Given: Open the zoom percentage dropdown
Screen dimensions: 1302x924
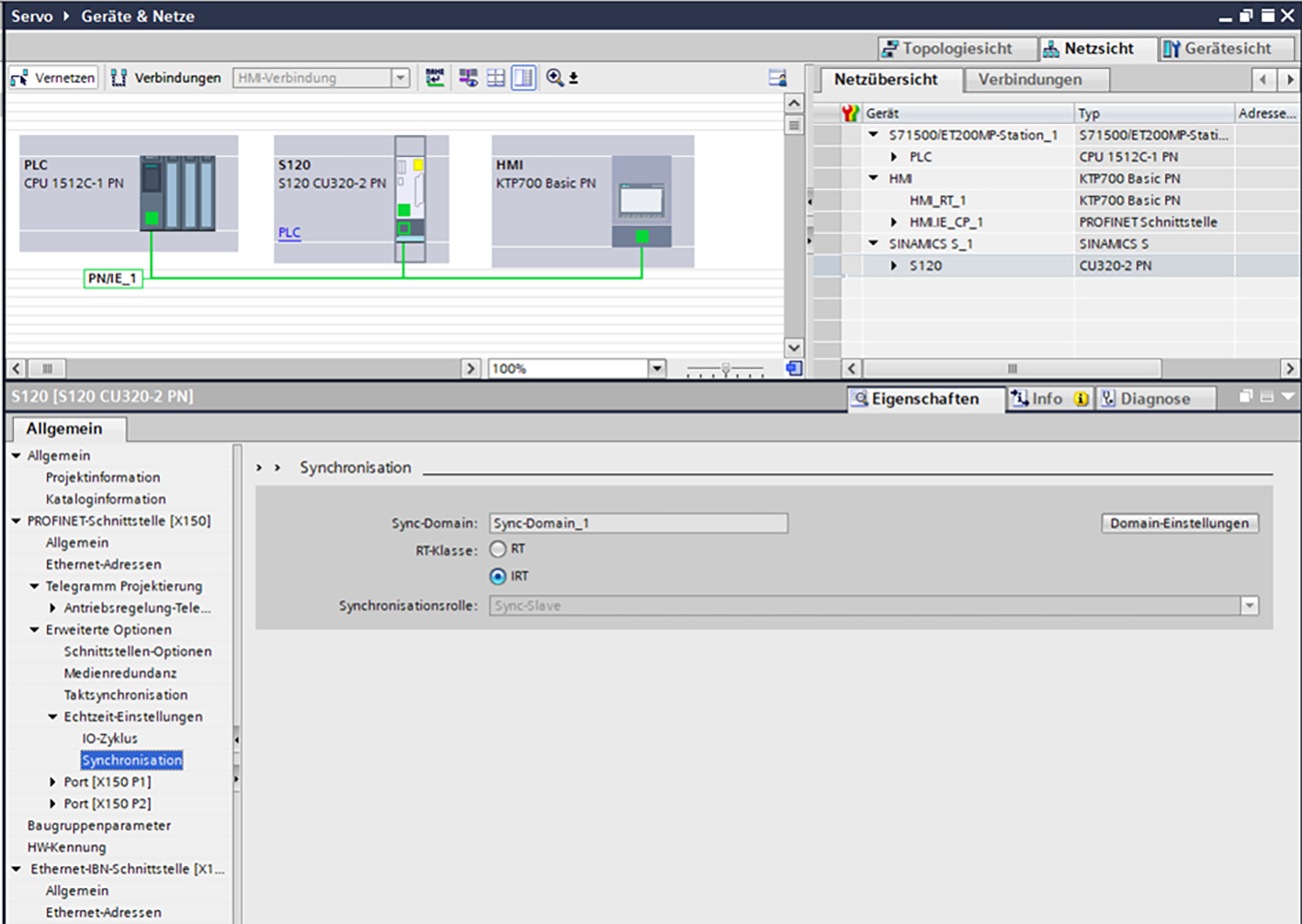Looking at the screenshot, I should pos(657,368).
